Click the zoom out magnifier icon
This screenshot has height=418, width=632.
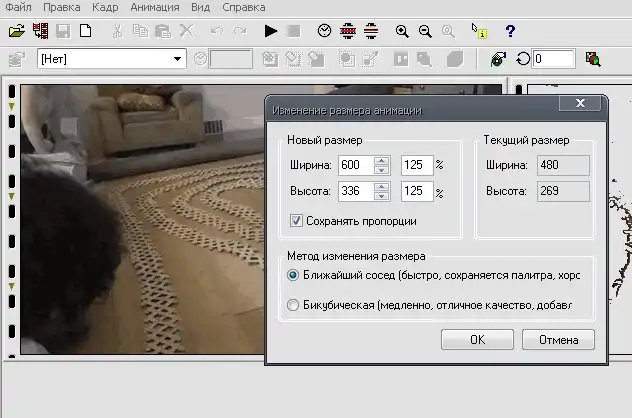pyautogui.click(x=426, y=32)
